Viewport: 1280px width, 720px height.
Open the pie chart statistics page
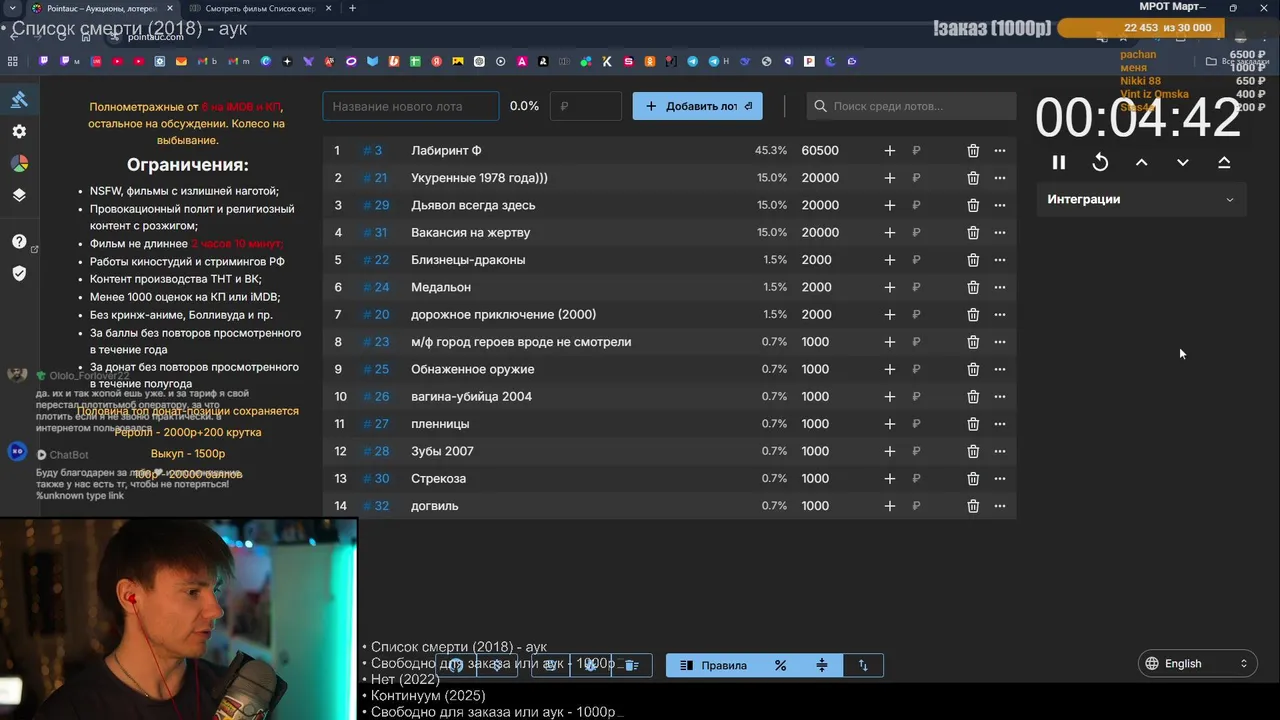point(19,163)
